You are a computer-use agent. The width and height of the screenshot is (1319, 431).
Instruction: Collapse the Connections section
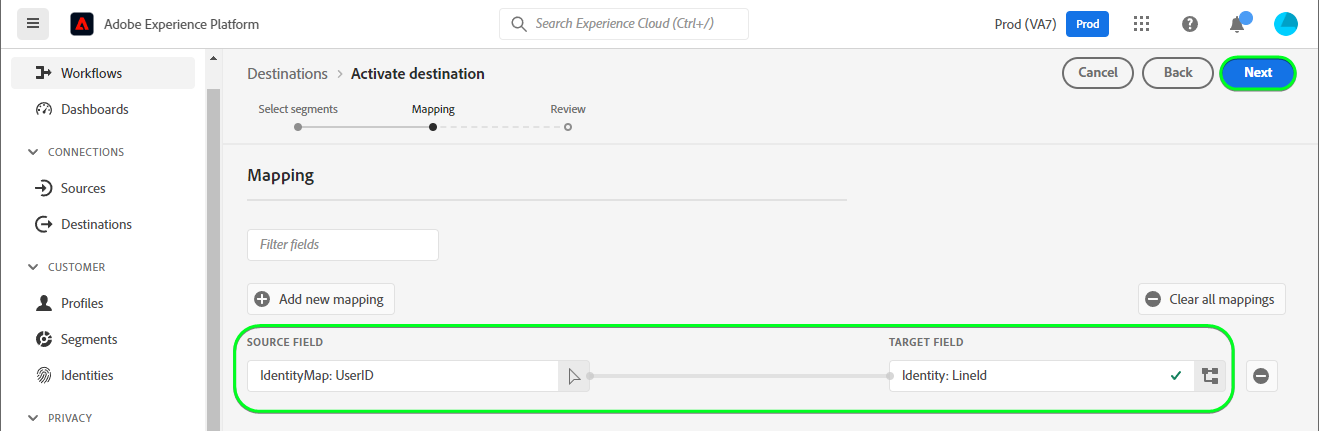click(x=32, y=152)
